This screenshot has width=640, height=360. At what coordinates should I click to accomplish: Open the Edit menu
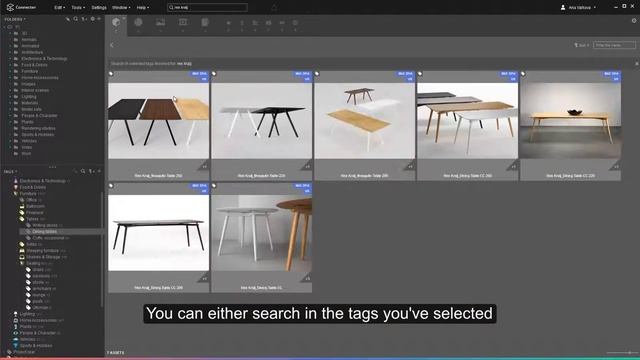coord(60,7)
